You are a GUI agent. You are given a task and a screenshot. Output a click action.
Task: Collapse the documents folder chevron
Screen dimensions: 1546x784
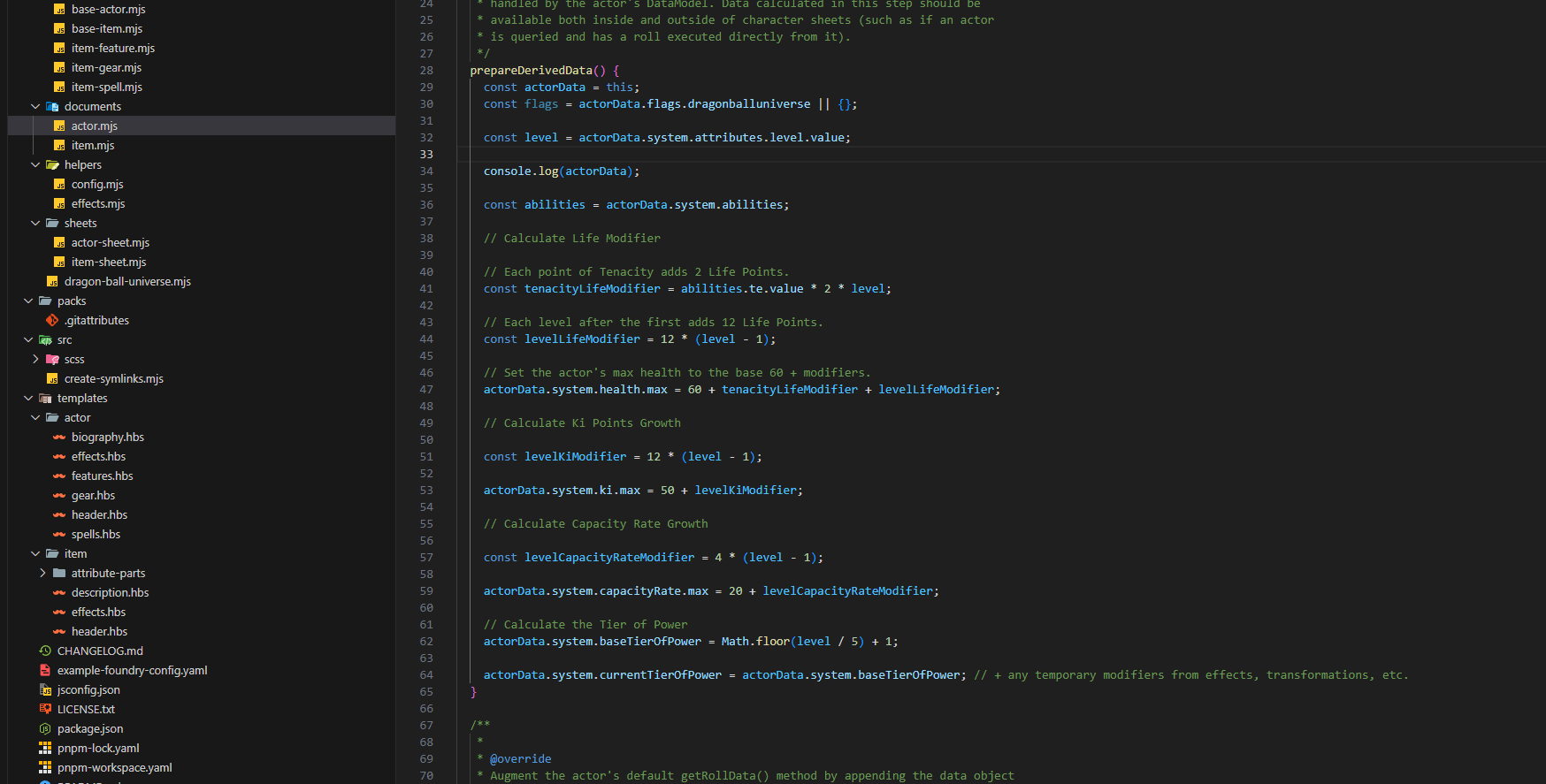click(35, 106)
